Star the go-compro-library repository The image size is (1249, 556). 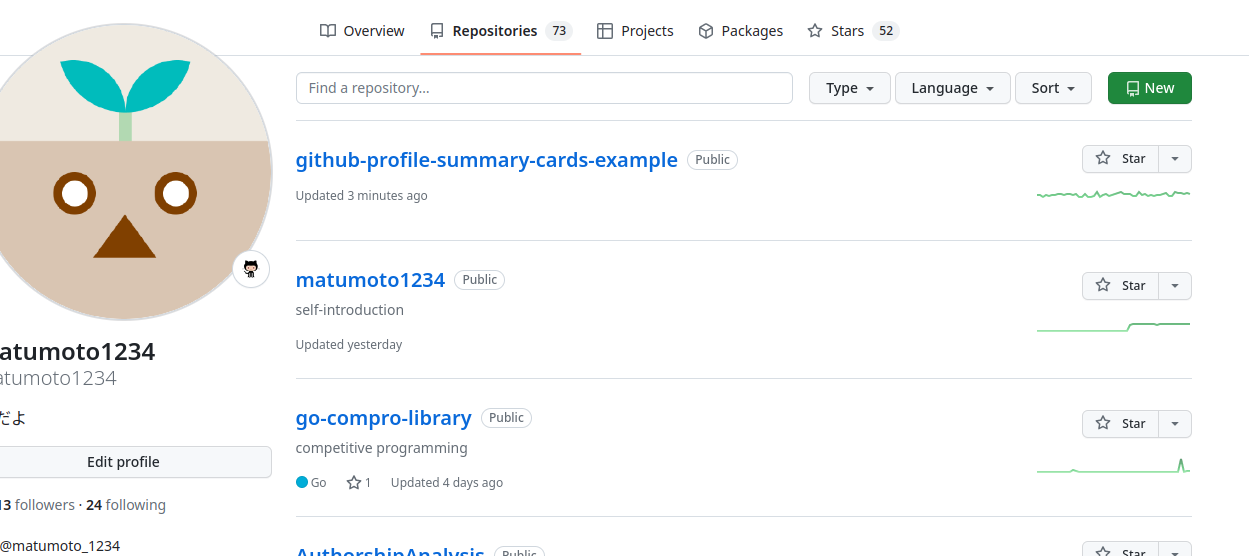click(x=1121, y=424)
